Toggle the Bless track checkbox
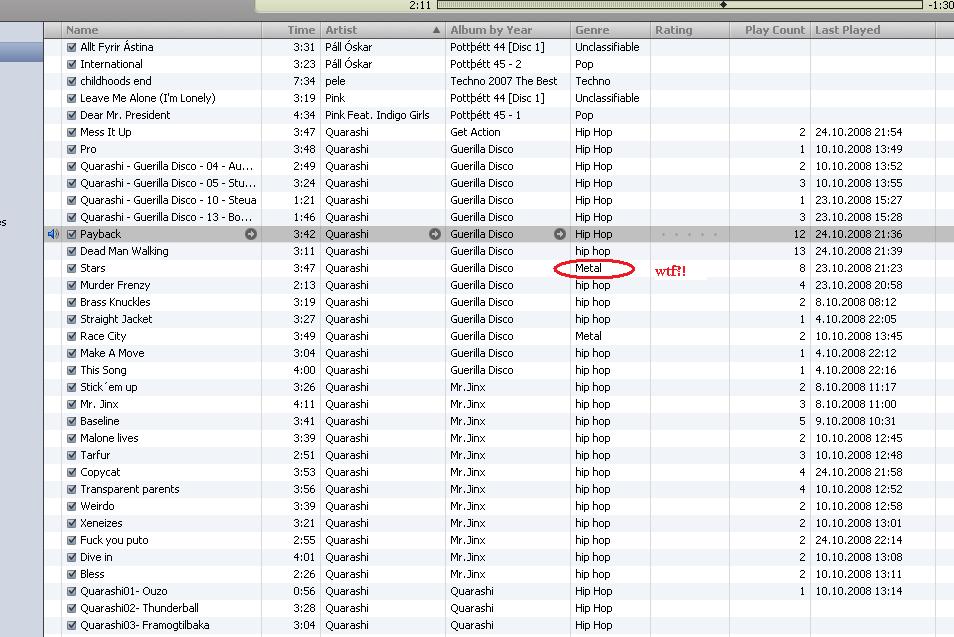The width and height of the screenshot is (954, 637). pyautogui.click(x=71, y=574)
